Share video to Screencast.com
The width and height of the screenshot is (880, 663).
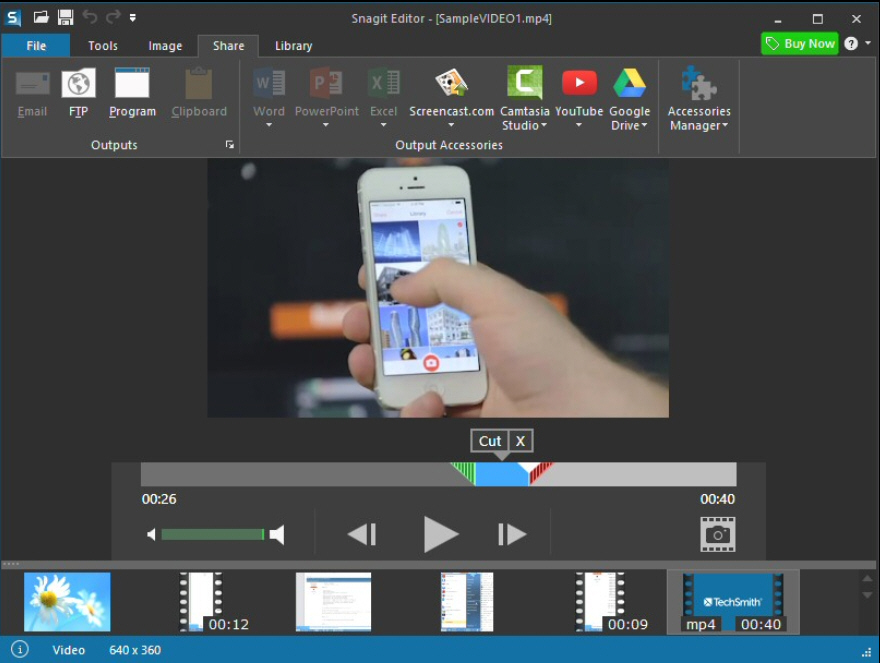pos(451,84)
